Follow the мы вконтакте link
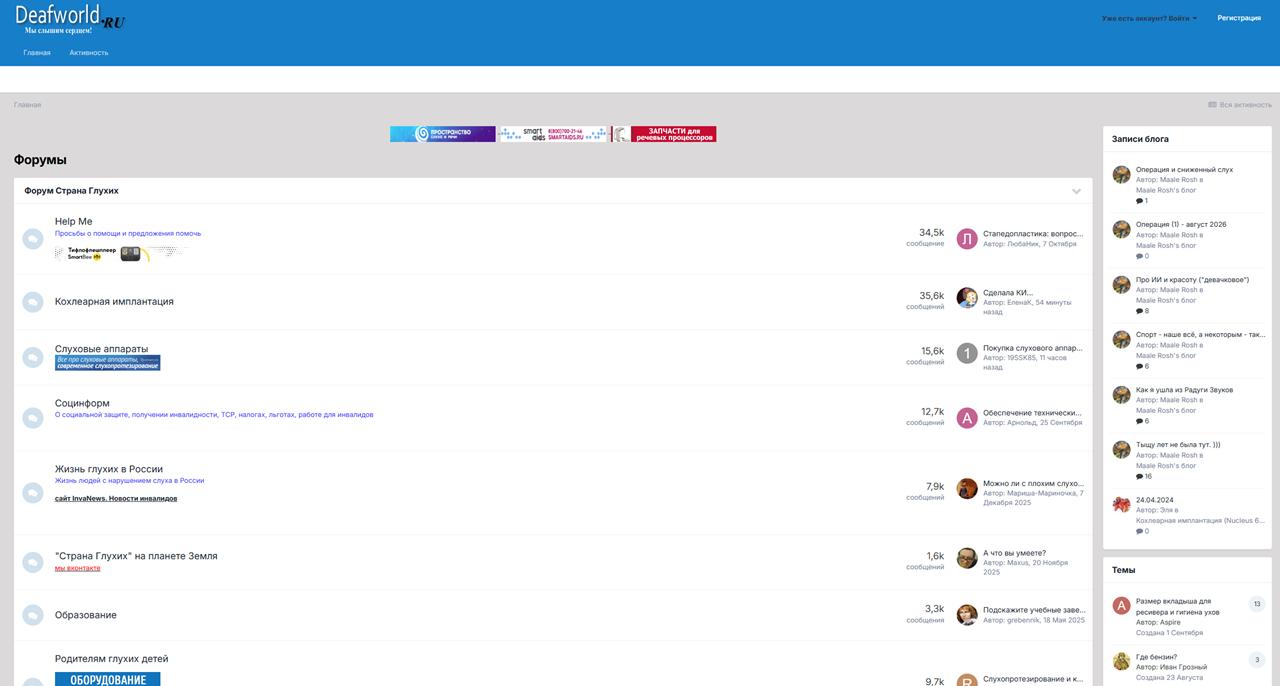The image size is (1280, 686). (77, 568)
